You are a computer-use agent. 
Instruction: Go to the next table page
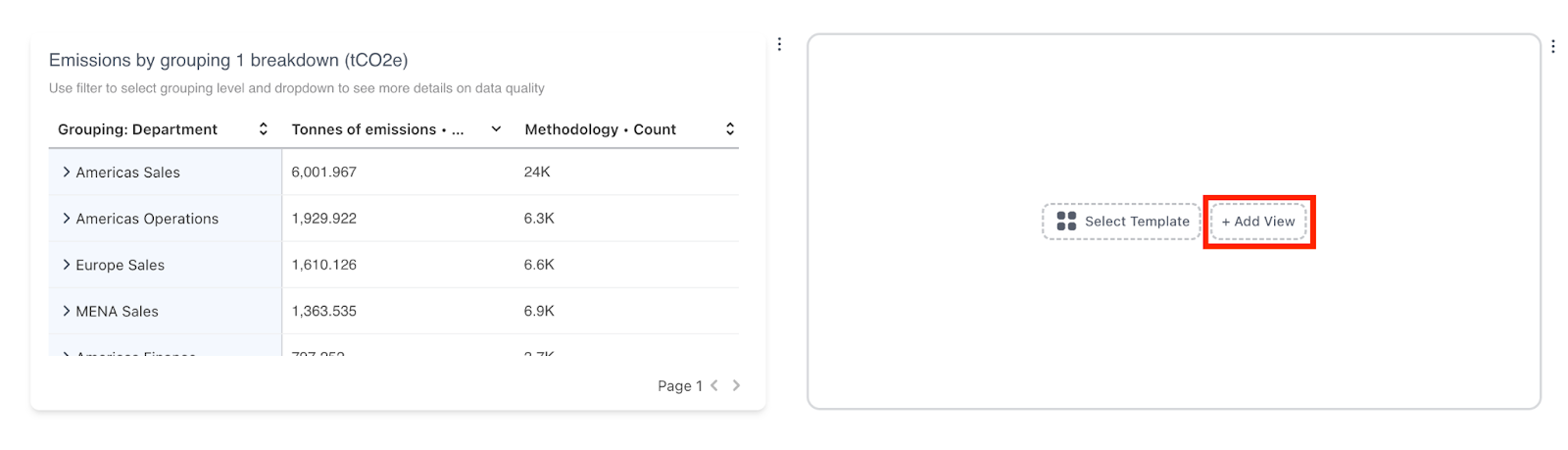coord(736,385)
